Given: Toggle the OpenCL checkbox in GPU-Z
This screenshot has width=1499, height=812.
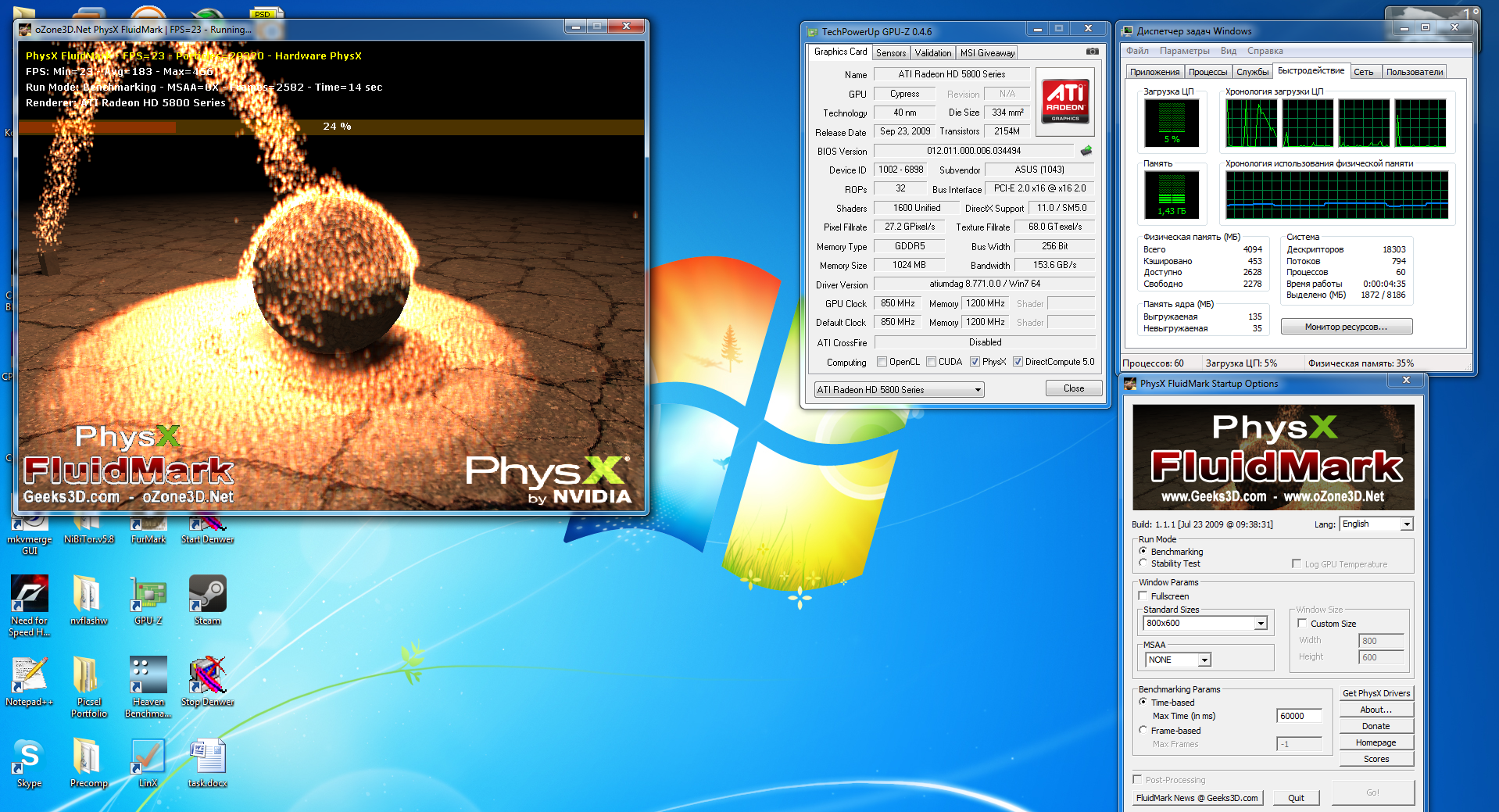Looking at the screenshot, I should click(882, 362).
